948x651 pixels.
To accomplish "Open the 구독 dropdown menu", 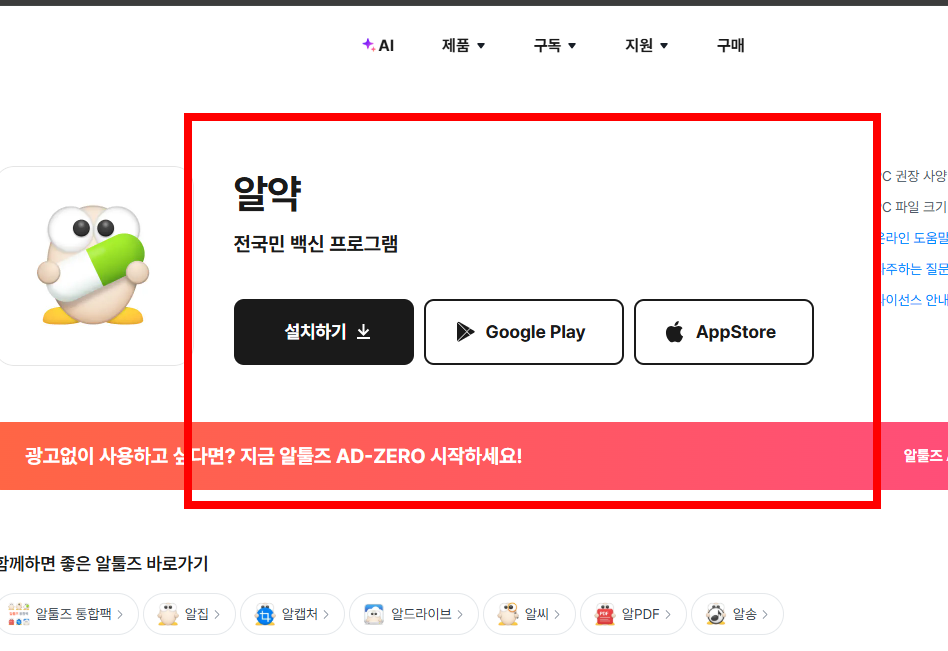I will [554, 45].
